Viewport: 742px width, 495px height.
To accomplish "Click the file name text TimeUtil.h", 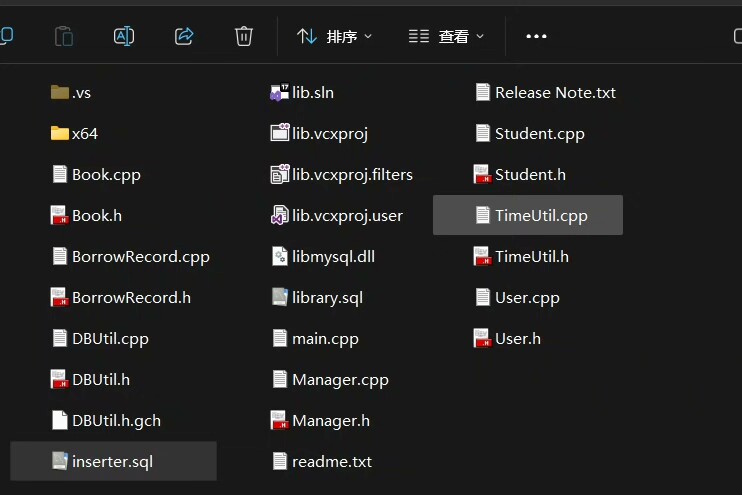I will (532, 257).
